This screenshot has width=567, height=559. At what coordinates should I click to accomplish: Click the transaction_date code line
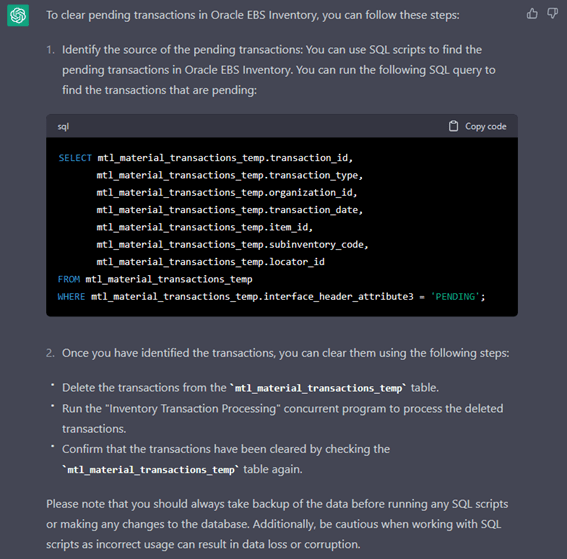(229, 210)
